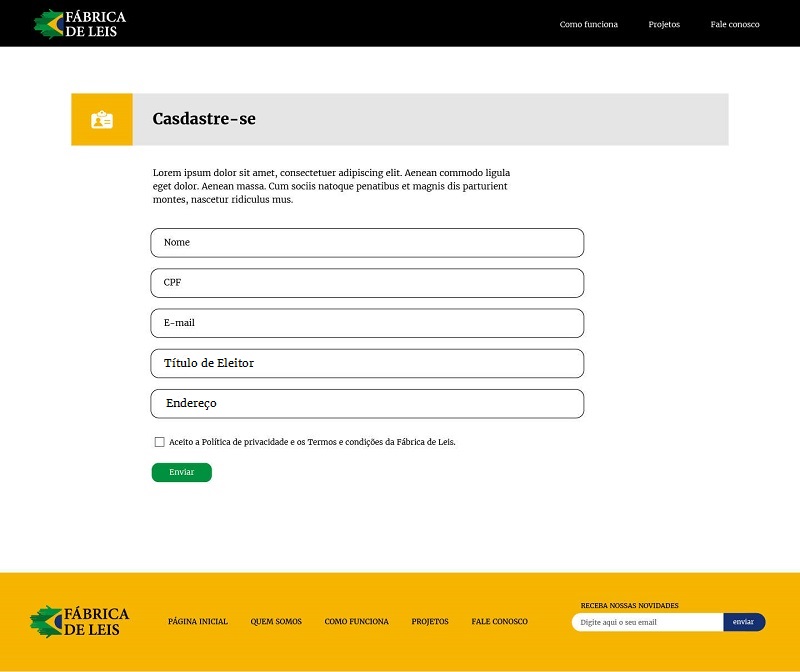This screenshot has height=672, width=800.
Task: Click the ID card icon beside Casdastre-se
Action: 102,120
